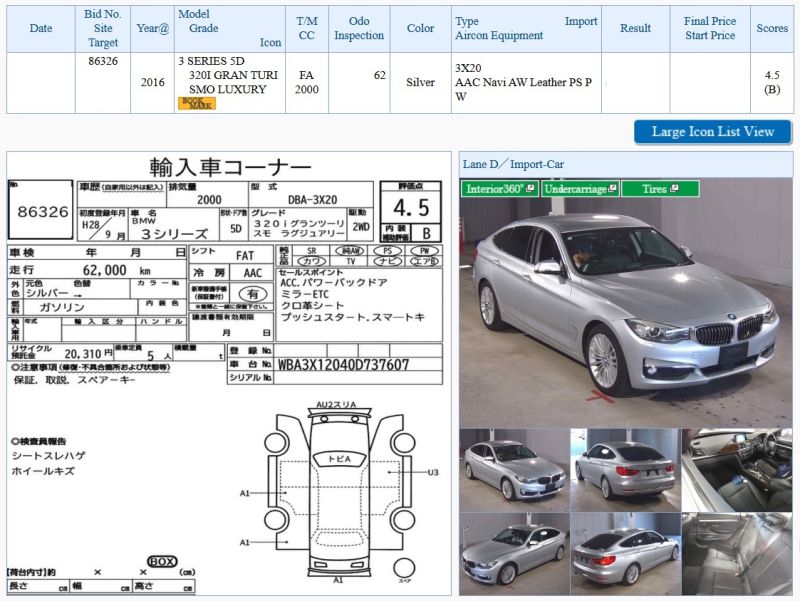Screen dimensions: 800x601
Task: Open external-link icon next to Undercarriage
Action: pyautogui.click(x=612, y=188)
